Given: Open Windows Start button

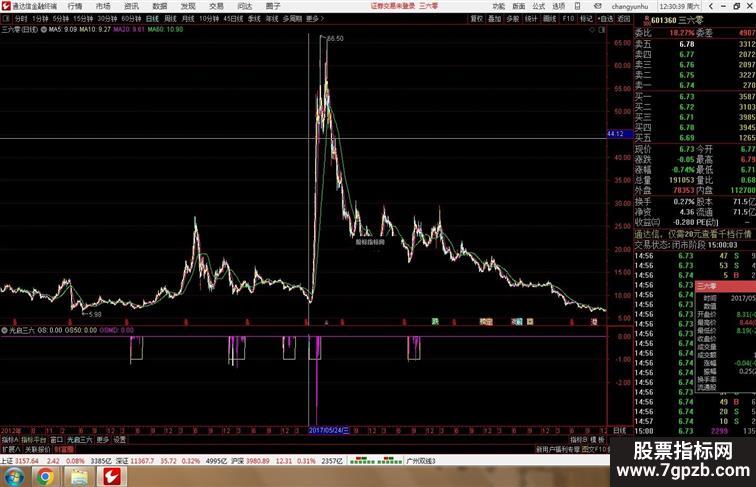Looking at the screenshot, I should 14,477.
